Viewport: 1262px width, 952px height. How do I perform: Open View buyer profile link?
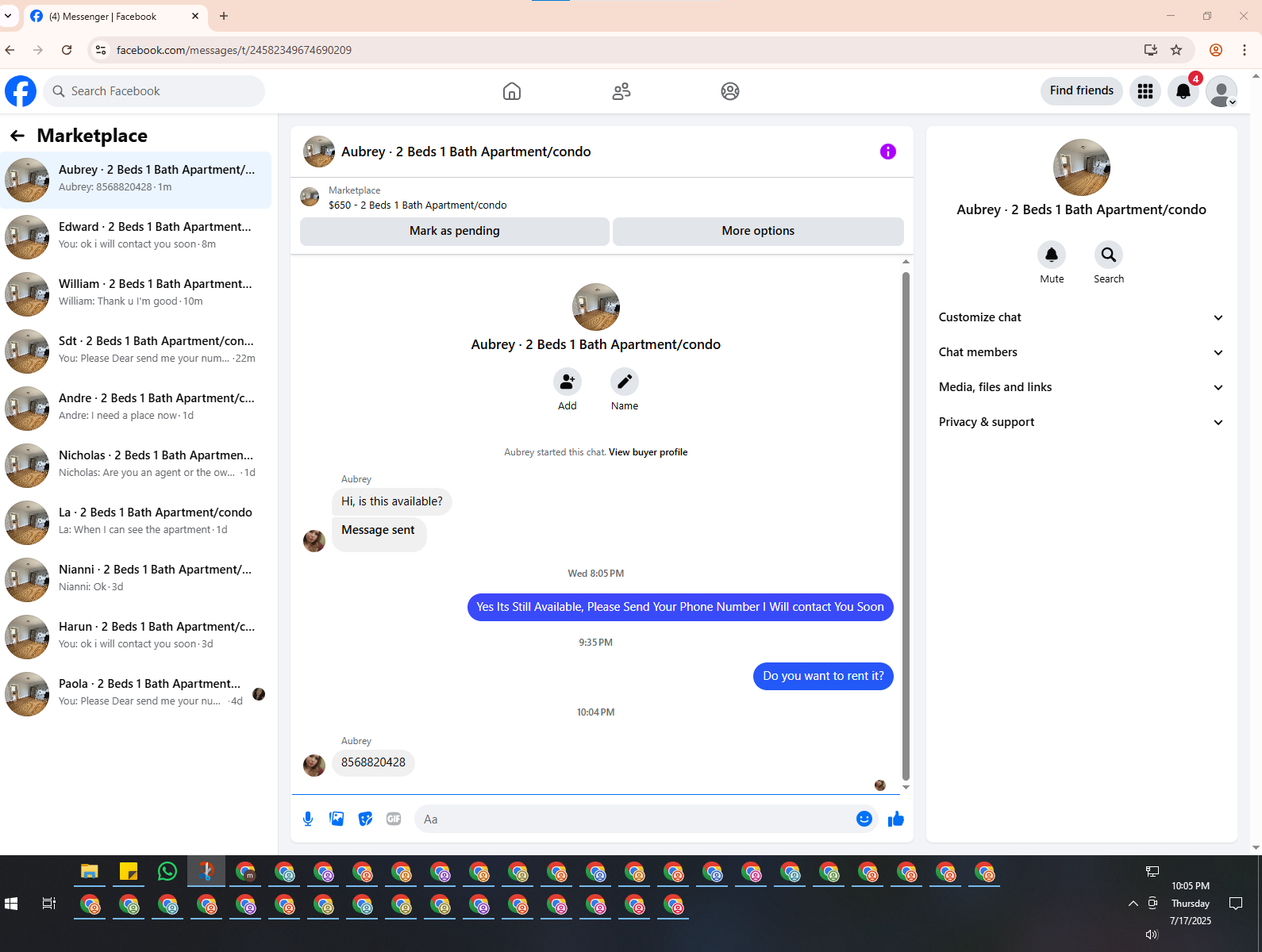tap(648, 452)
